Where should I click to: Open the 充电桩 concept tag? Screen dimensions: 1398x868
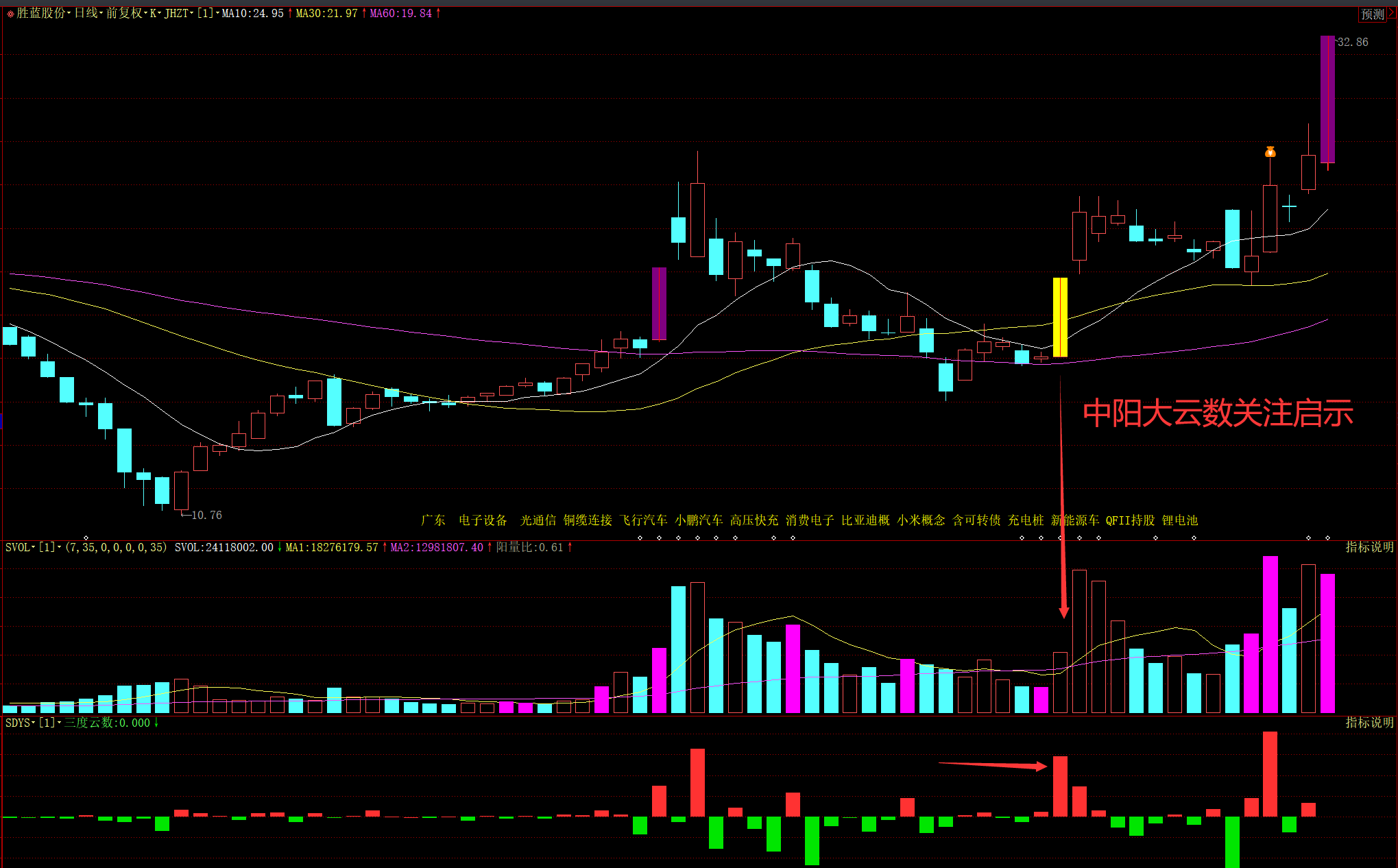(1026, 520)
